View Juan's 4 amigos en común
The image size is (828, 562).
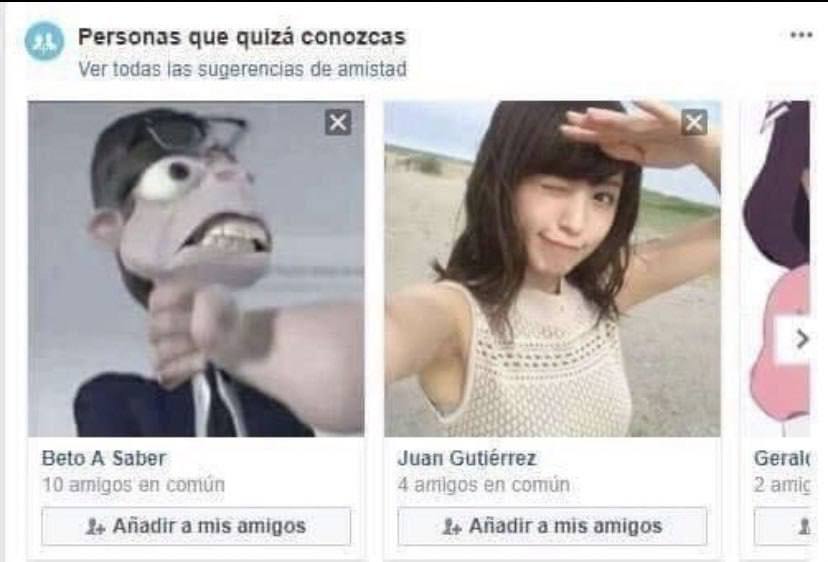coord(484,485)
